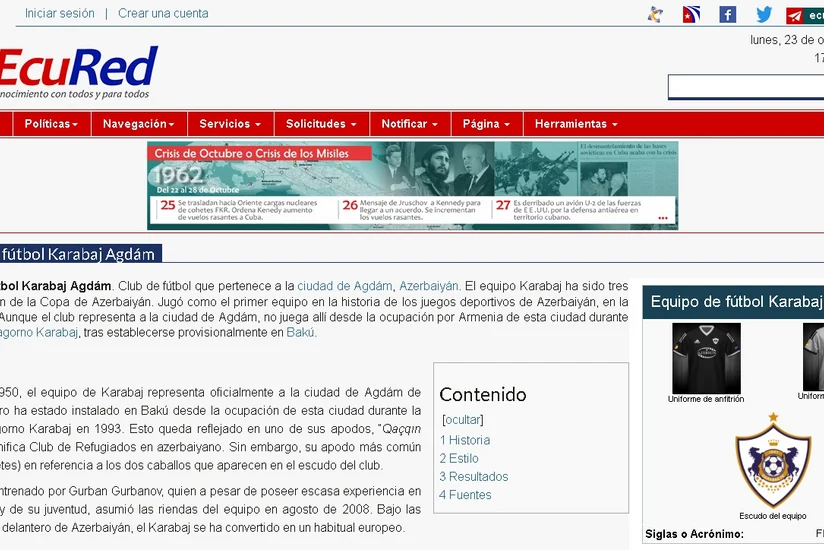Image resolution: width=824 pixels, height=550 pixels.
Task: Click inside the search input field
Action: pos(746,87)
